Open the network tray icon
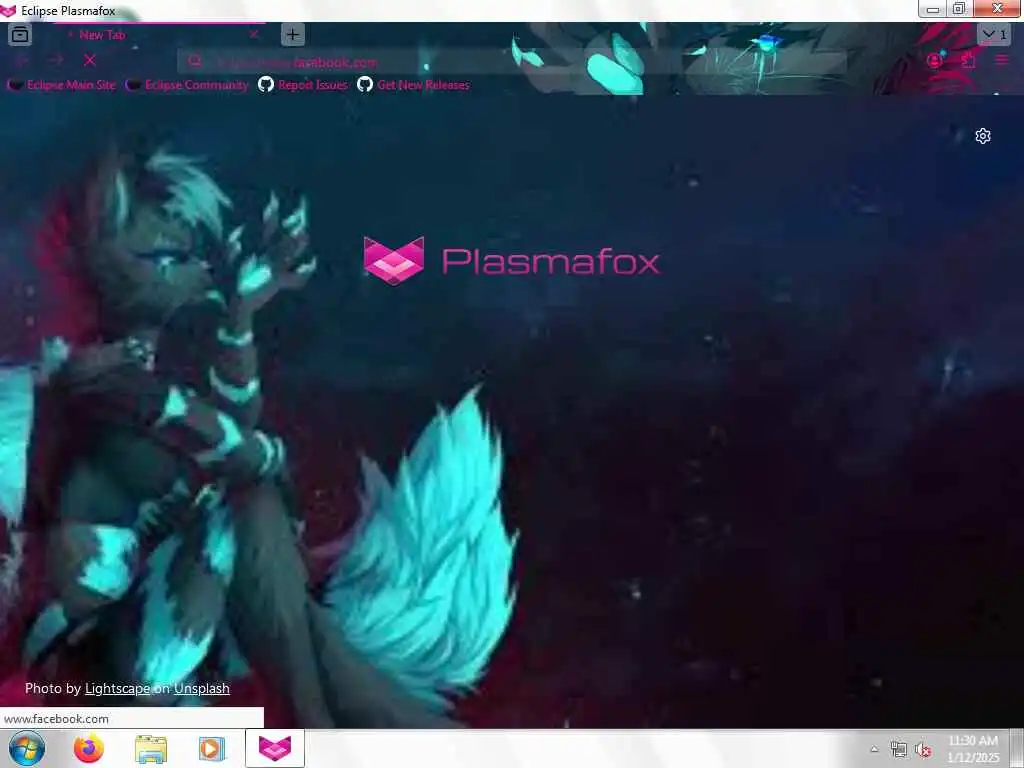The image size is (1024, 768). point(899,750)
